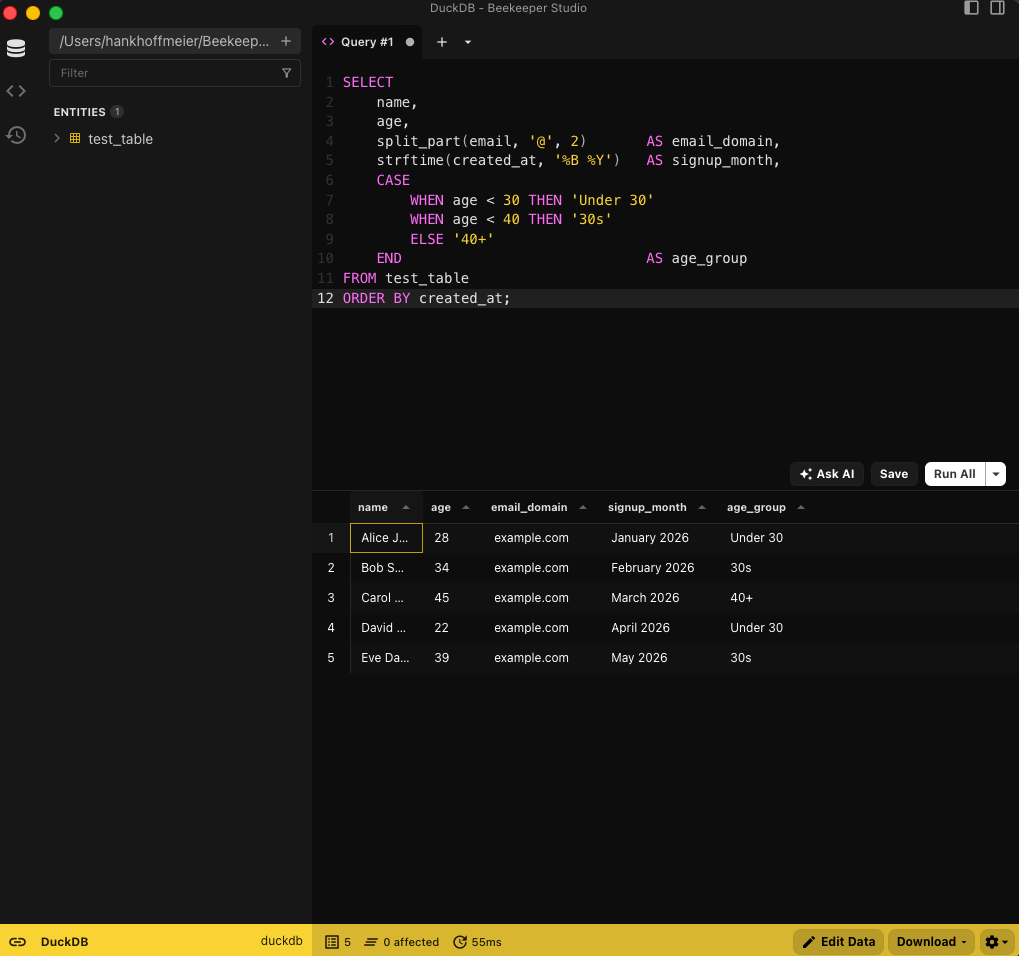Open saved queries sidebar icon
The width and height of the screenshot is (1019, 956).
click(x=16, y=91)
